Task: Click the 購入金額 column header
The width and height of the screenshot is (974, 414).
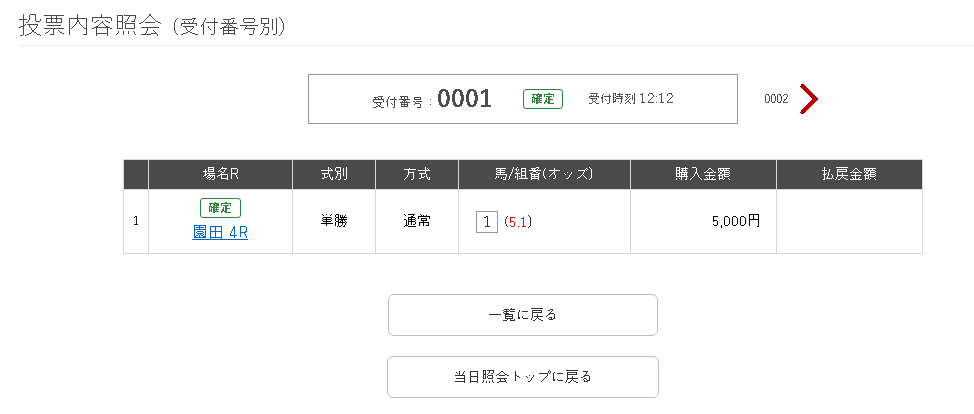Action: coord(702,174)
